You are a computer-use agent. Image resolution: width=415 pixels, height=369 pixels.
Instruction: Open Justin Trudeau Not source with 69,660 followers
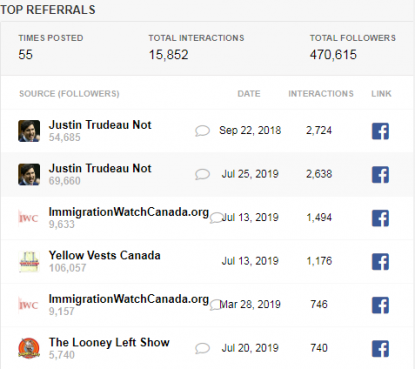coord(100,168)
